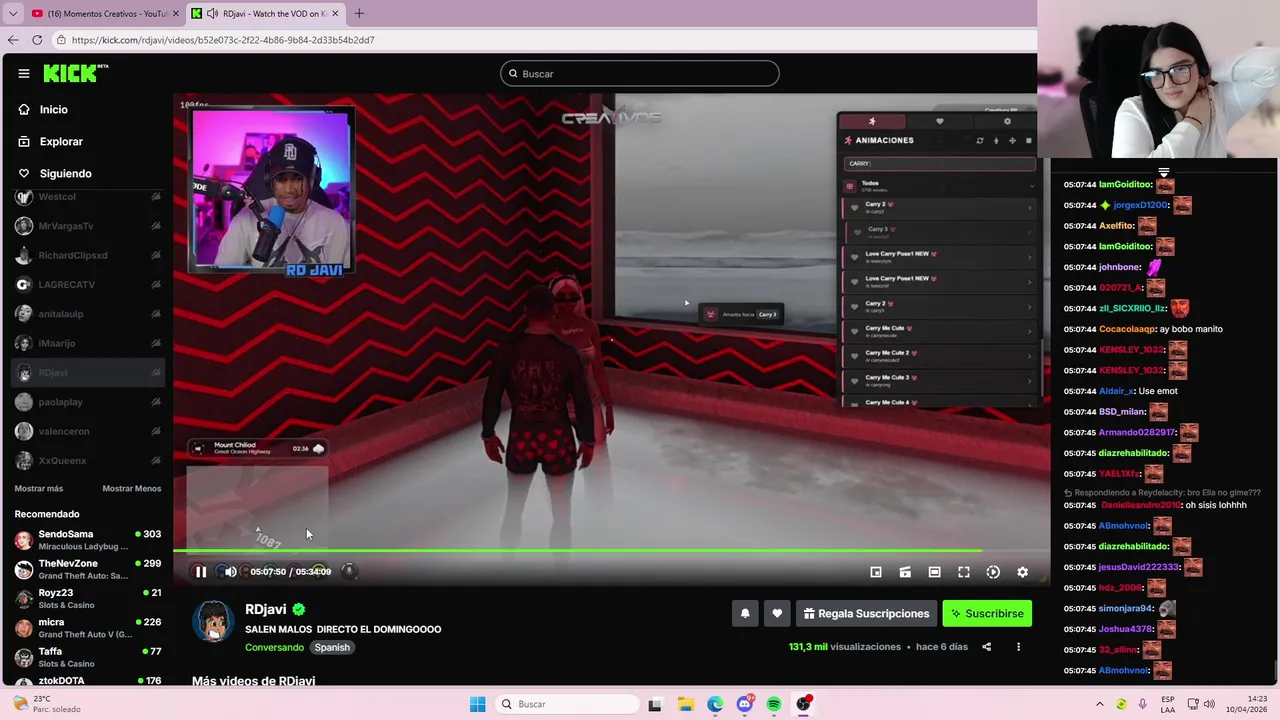Enter fullscreen video mode
1280x720 pixels.
pos(964,572)
